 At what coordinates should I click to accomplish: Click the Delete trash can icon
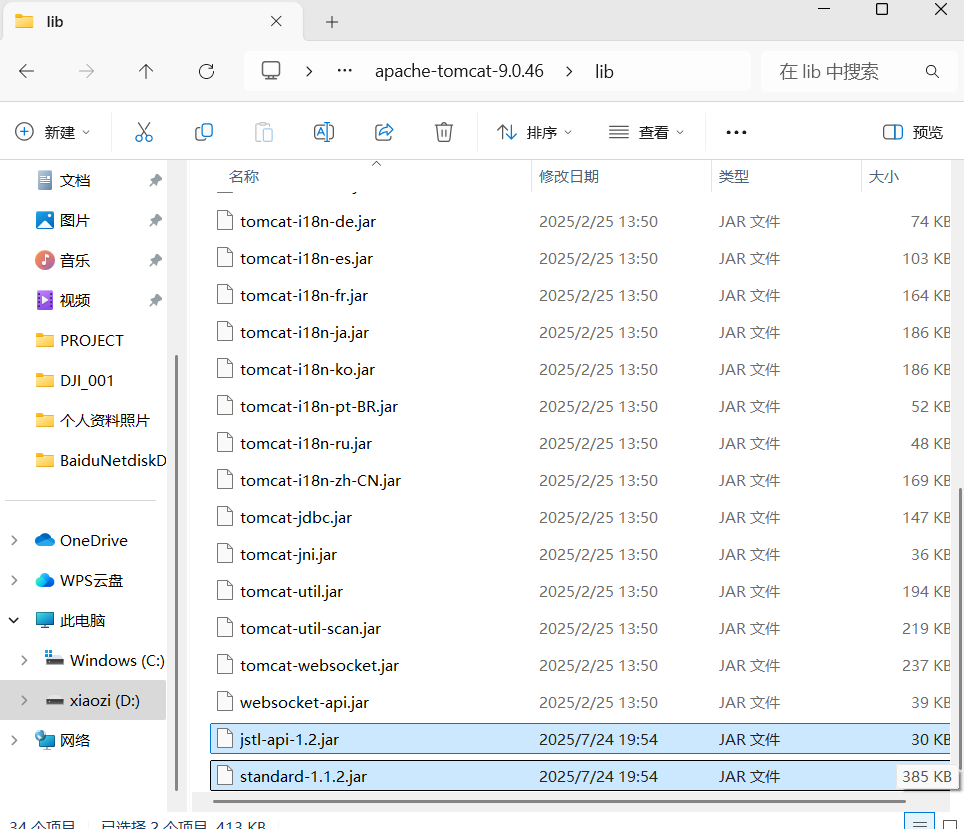(x=444, y=132)
